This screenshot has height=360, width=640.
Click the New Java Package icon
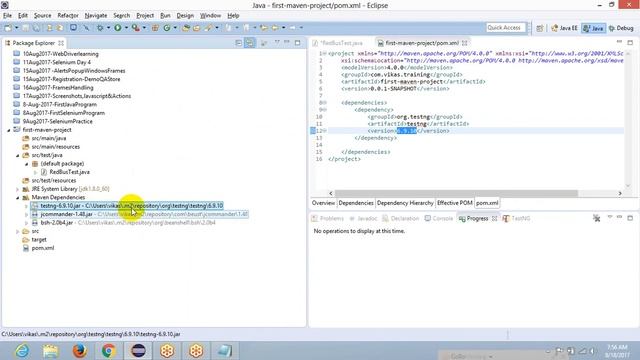[155, 28]
